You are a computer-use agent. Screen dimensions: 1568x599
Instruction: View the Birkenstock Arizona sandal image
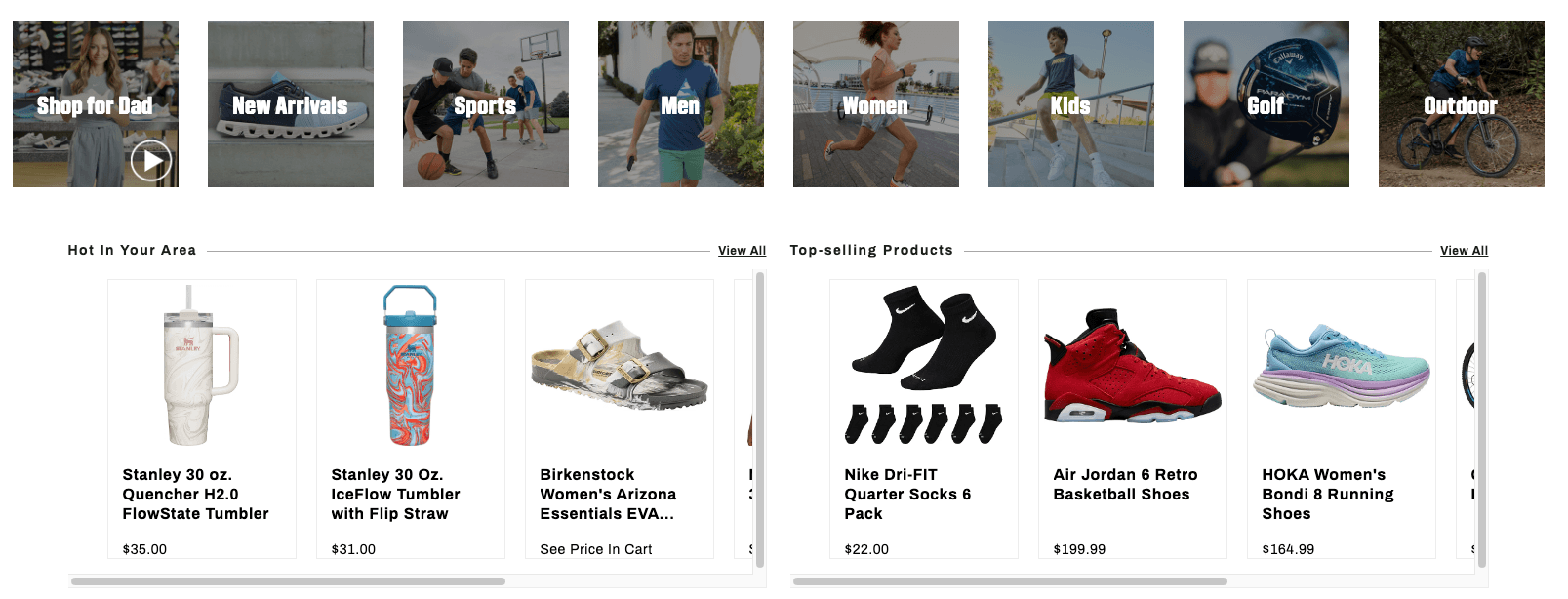coord(619,366)
